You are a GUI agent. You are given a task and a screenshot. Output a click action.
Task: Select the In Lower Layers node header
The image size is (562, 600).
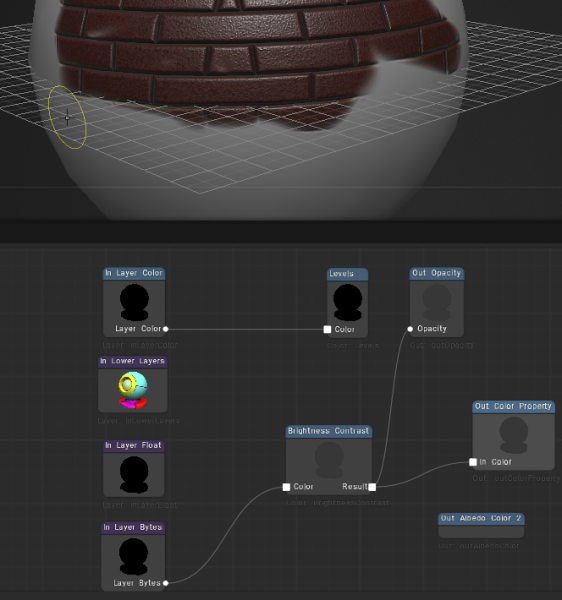pyautogui.click(x=132, y=362)
